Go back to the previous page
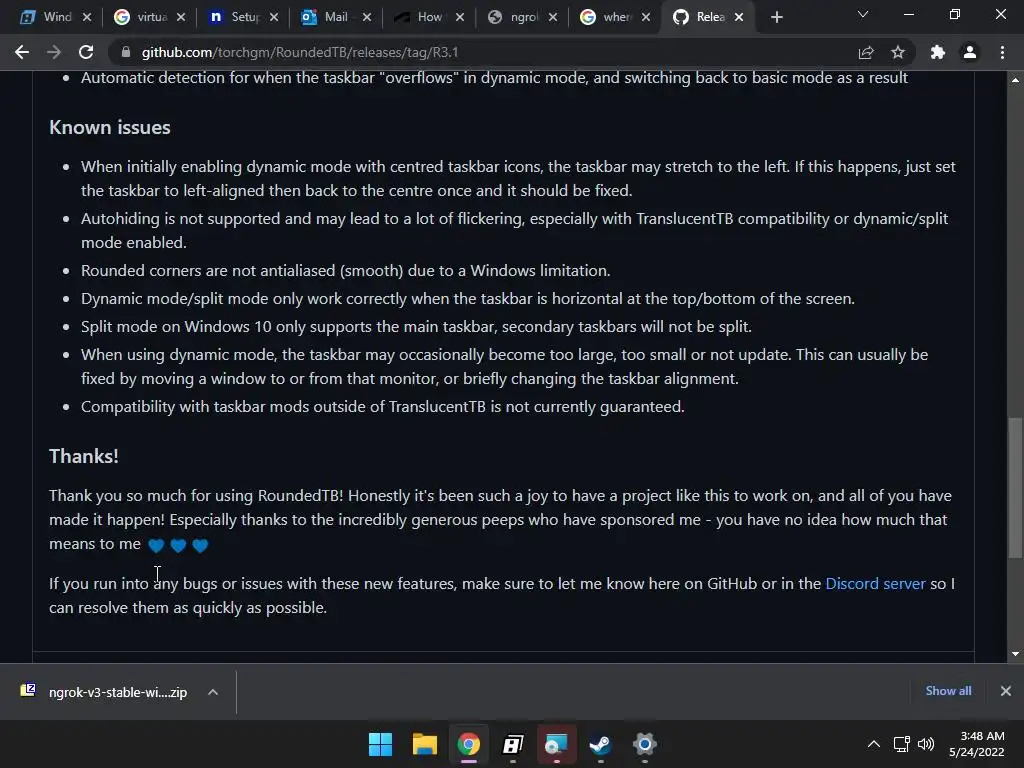 pos(22,52)
